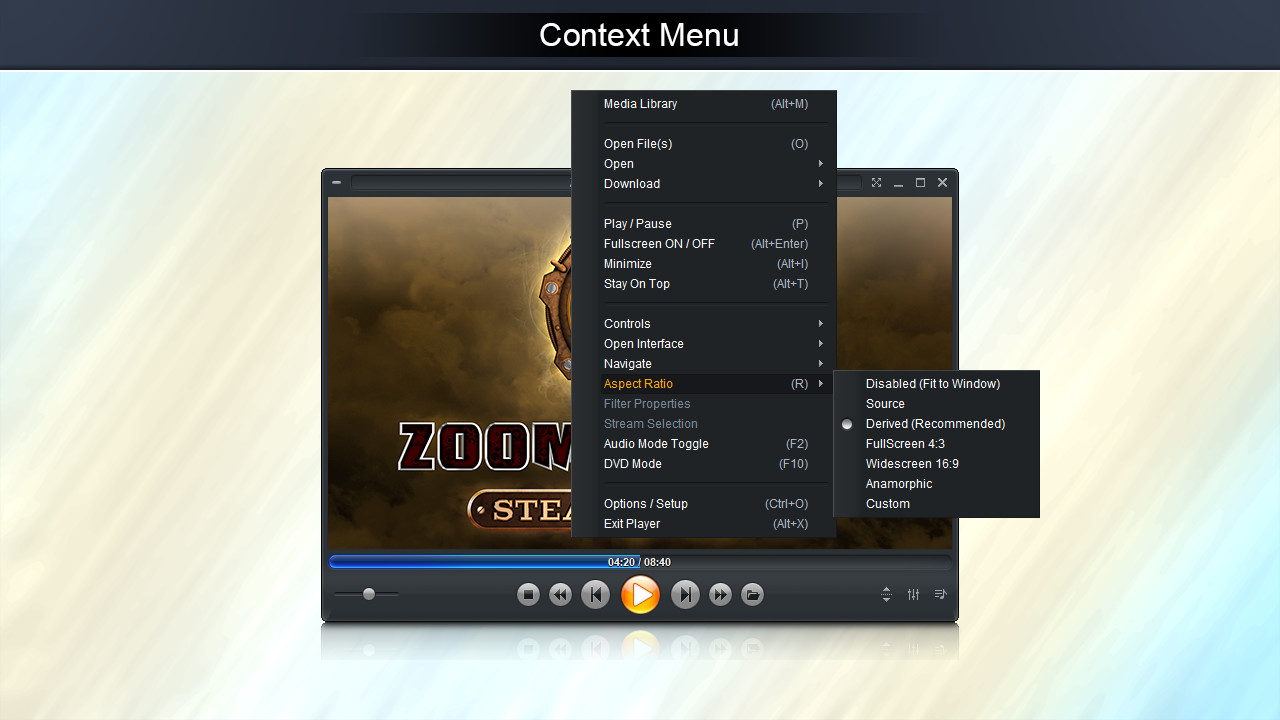This screenshot has width=1280, height=720.
Task: Select FullScreen 4:3 aspect ratio
Action: (x=905, y=444)
